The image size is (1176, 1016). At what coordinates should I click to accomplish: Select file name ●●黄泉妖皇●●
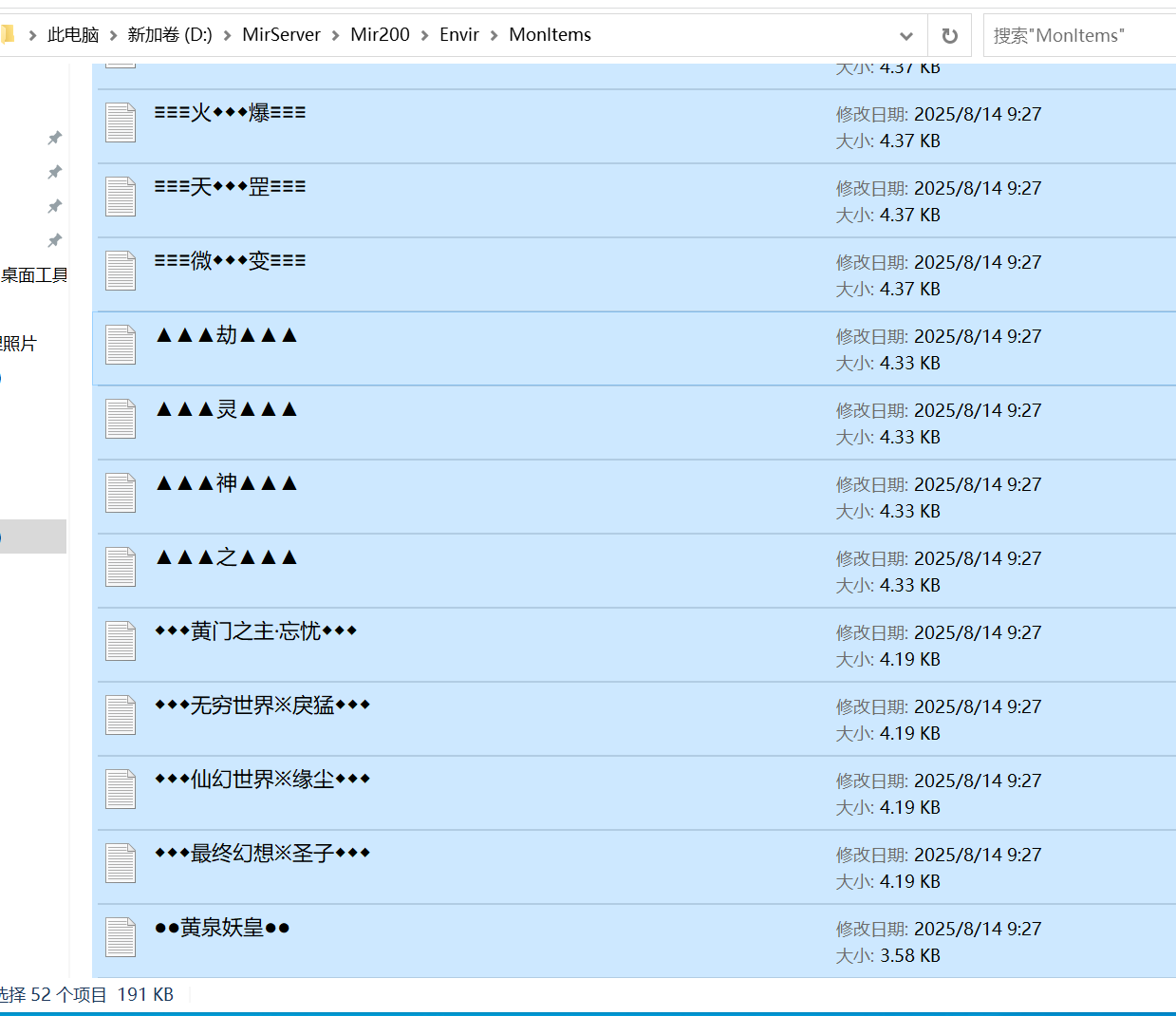click(x=222, y=928)
